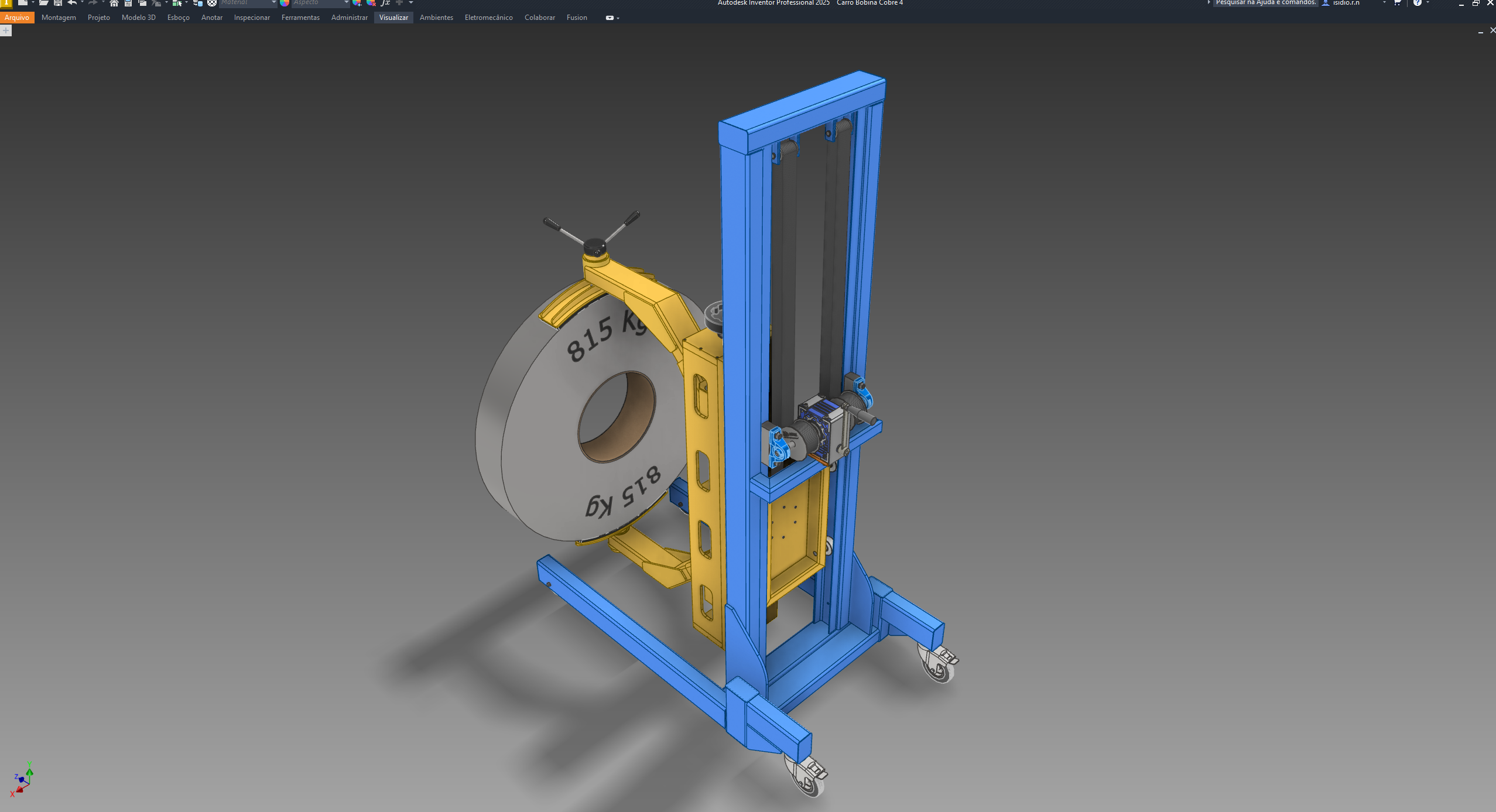The width and height of the screenshot is (1496, 812).
Task: Expand the help menu dropdown arrow
Action: click(1428, 2)
